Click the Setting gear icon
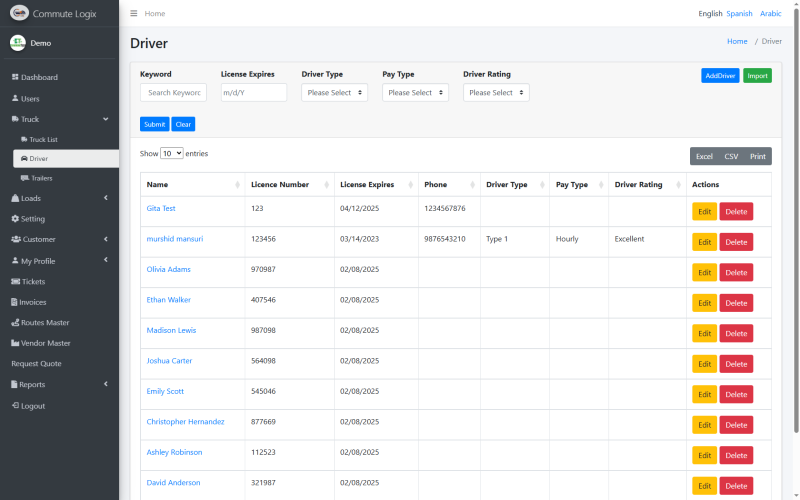The height and width of the screenshot is (500, 800). (x=15, y=218)
